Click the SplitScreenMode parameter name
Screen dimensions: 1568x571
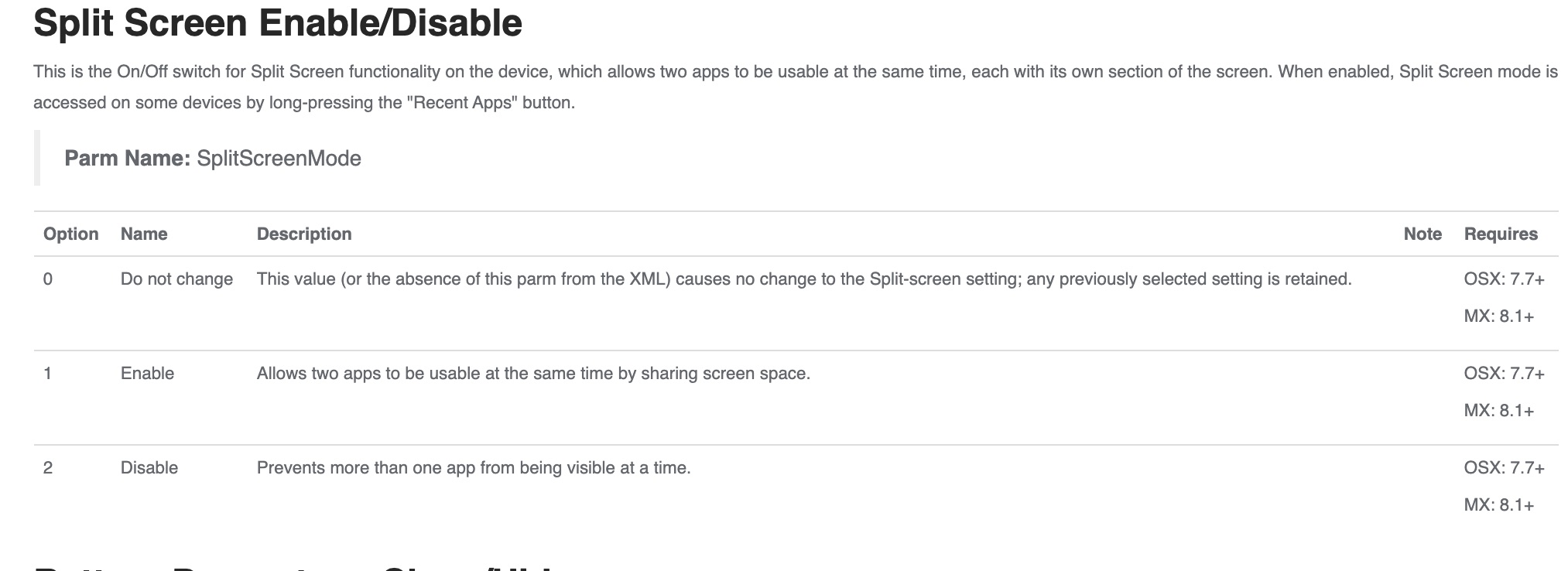[x=279, y=159]
